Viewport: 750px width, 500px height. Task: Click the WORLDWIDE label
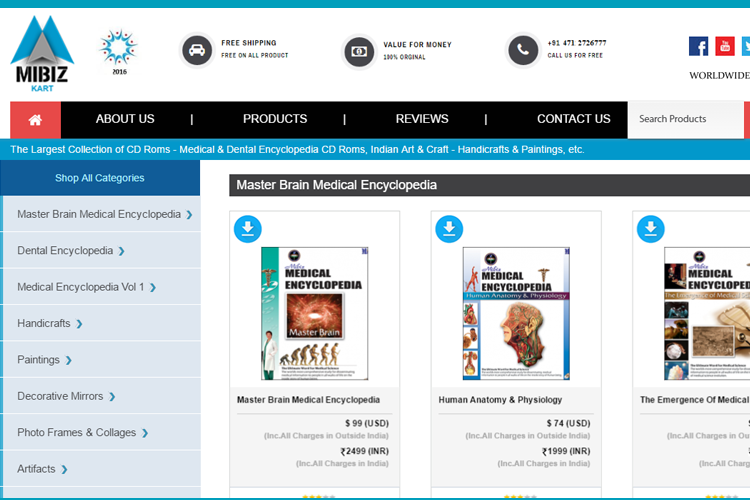tap(719, 76)
